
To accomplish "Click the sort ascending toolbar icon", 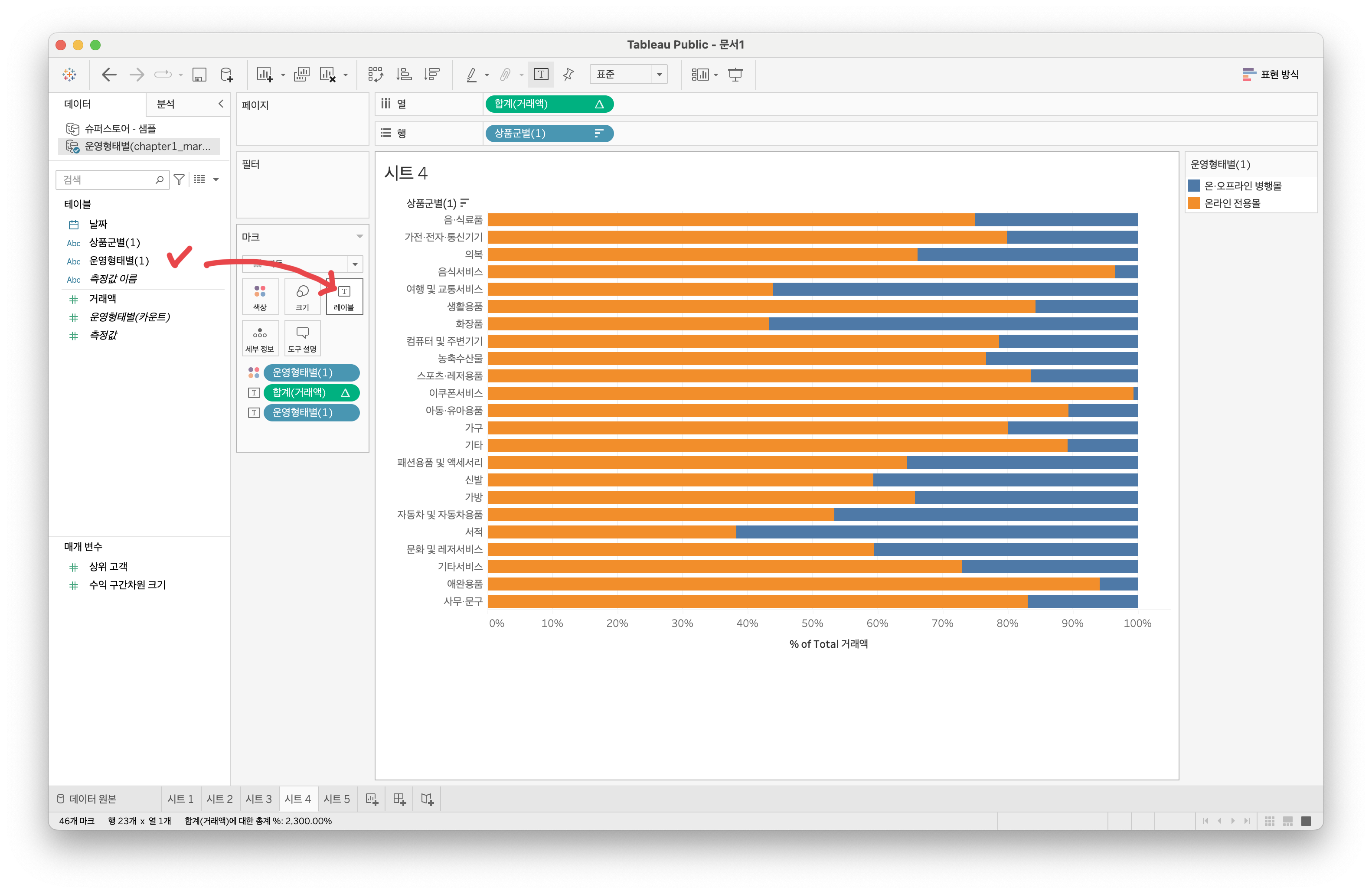I will click(x=404, y=75).
